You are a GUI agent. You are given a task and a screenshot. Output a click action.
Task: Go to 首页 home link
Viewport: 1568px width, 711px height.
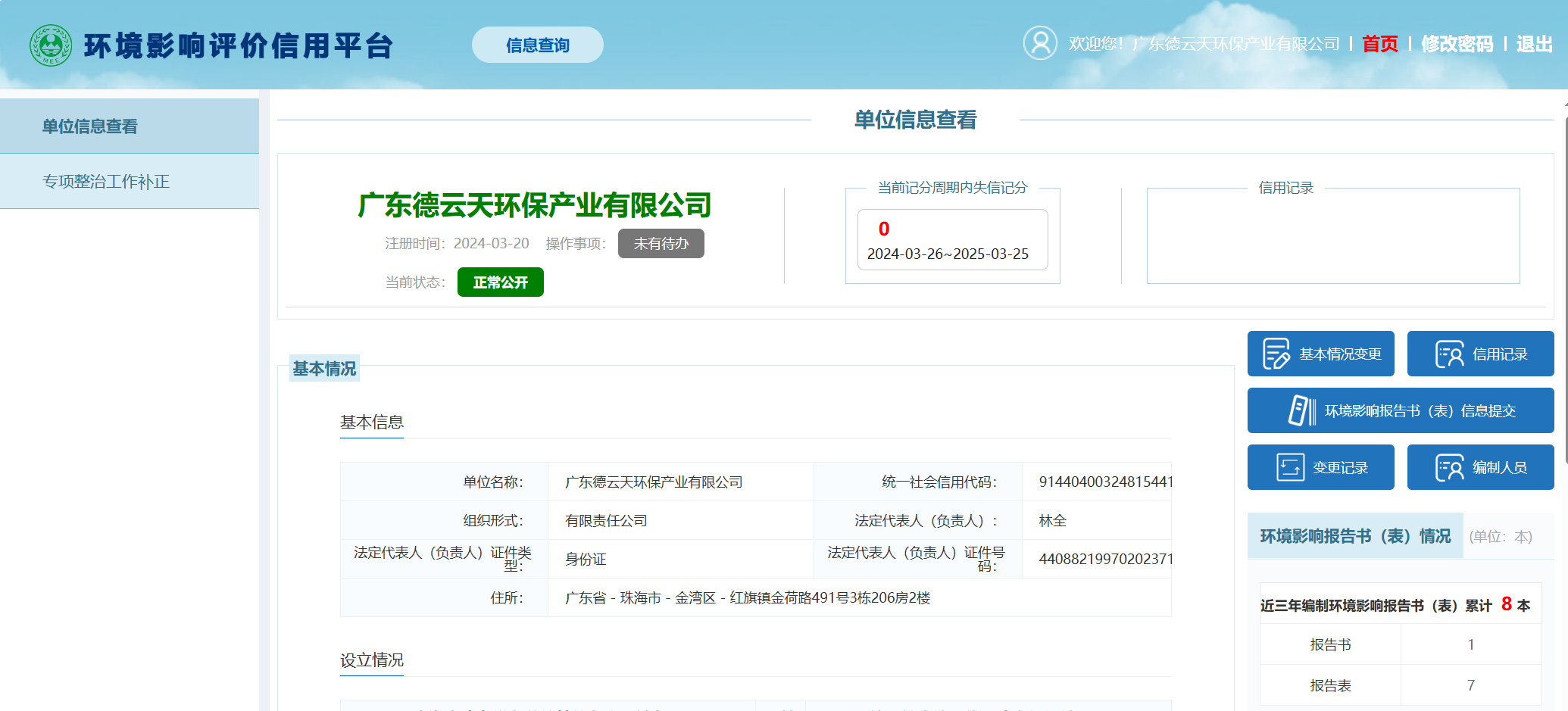coord(1379,44)
